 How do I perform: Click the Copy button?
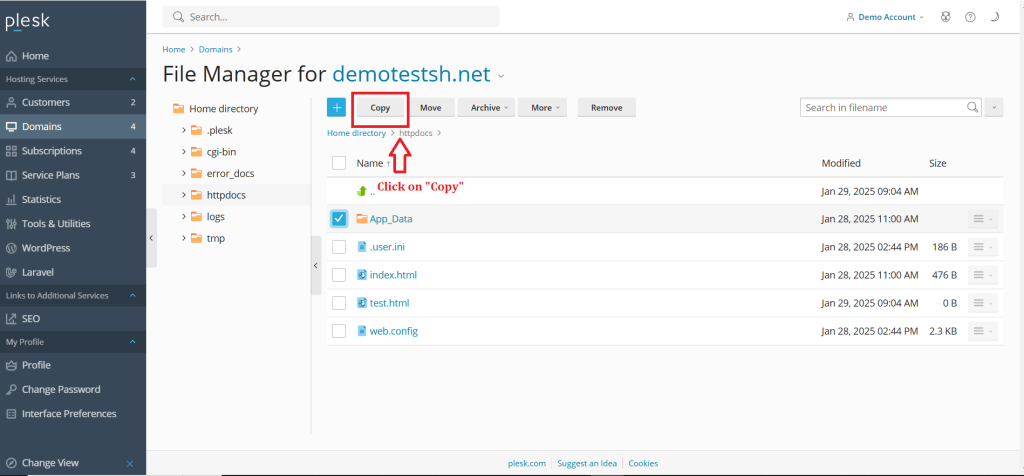[380, 108]
